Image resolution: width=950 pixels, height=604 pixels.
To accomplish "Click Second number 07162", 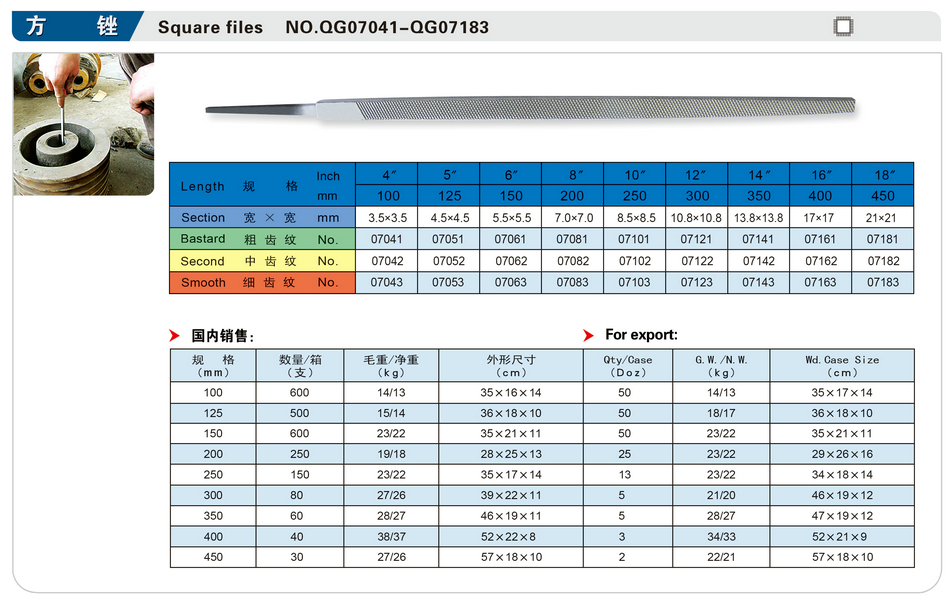I will click(820, 261).
